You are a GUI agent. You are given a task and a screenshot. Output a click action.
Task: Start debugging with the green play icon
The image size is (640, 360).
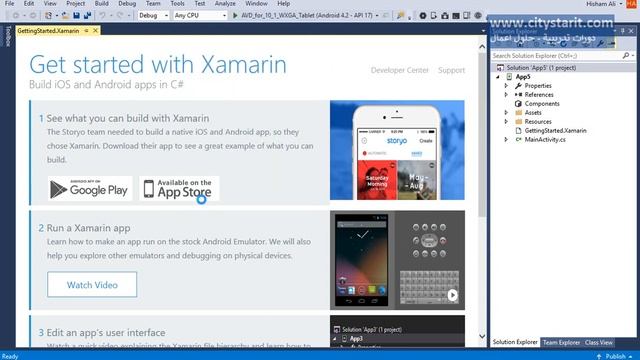235,16
